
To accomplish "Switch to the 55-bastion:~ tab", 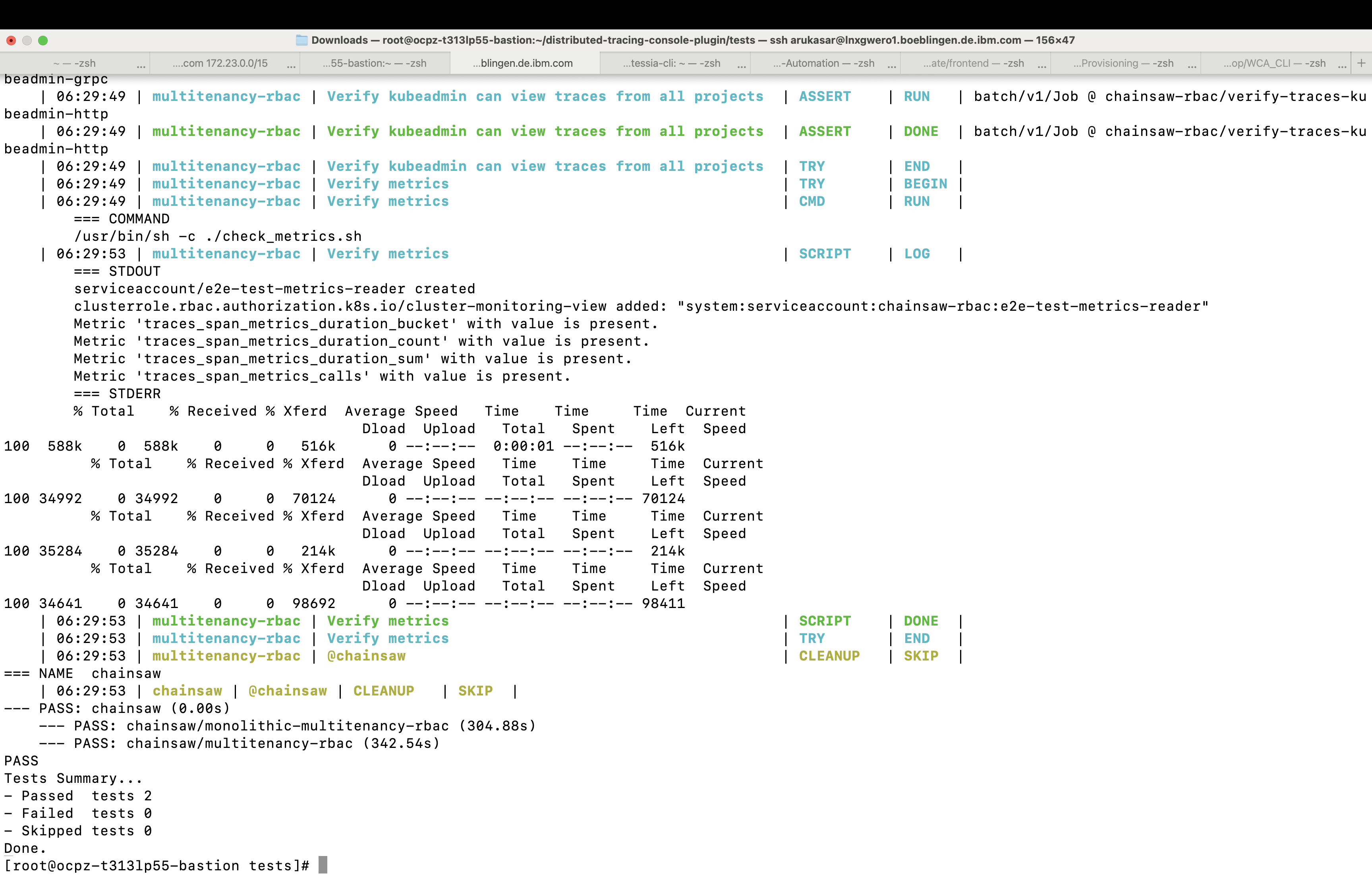I will 374,63.
